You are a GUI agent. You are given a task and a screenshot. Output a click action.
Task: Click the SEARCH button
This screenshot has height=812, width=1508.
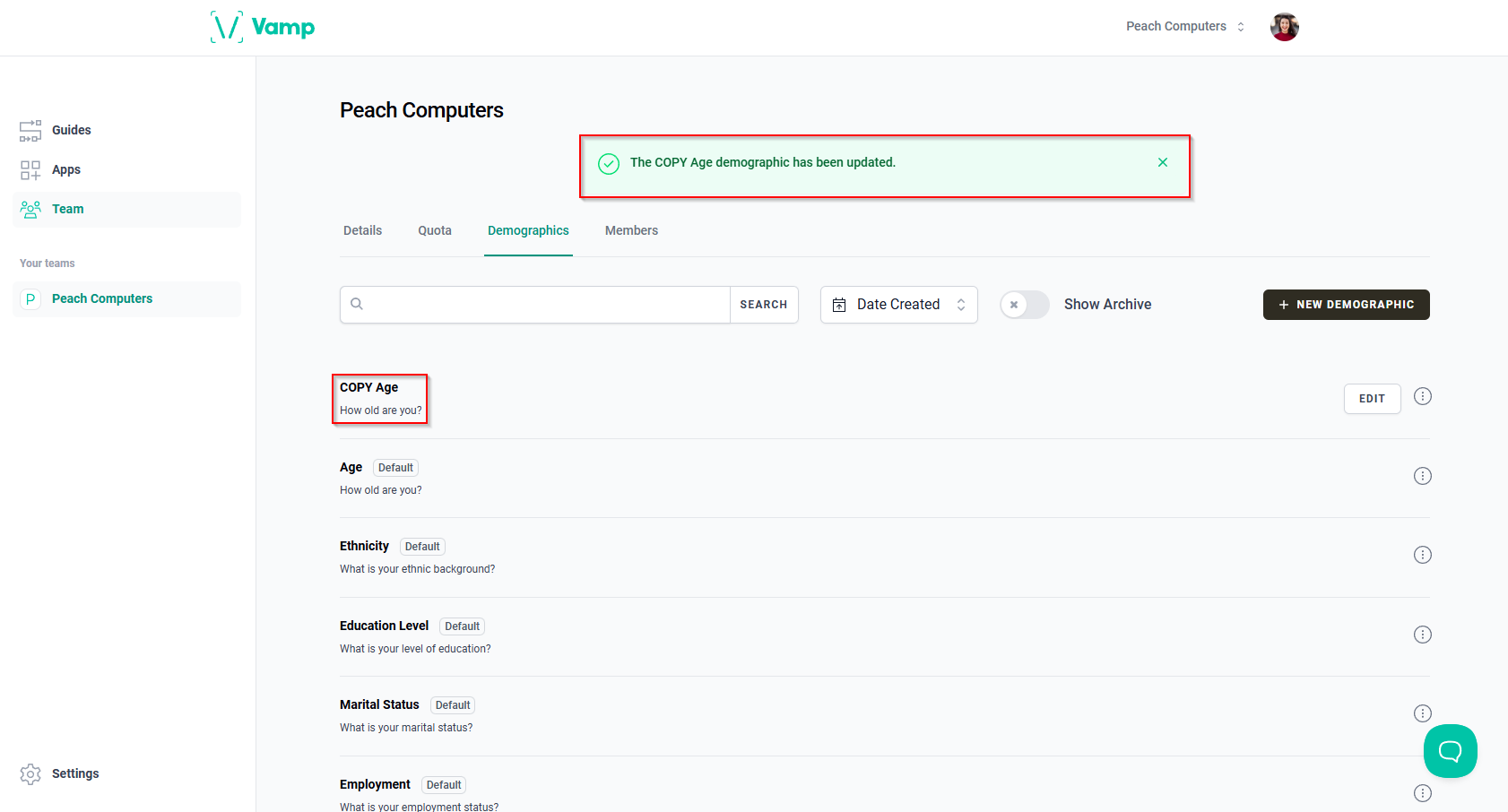(764, 305)
